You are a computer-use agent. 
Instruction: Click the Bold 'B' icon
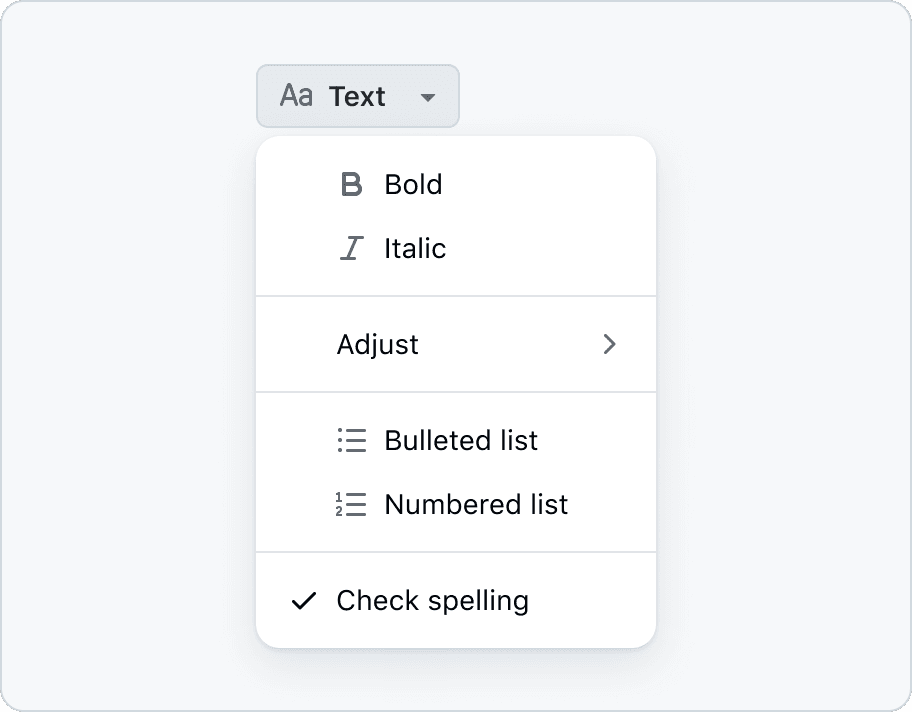(351, 185)
